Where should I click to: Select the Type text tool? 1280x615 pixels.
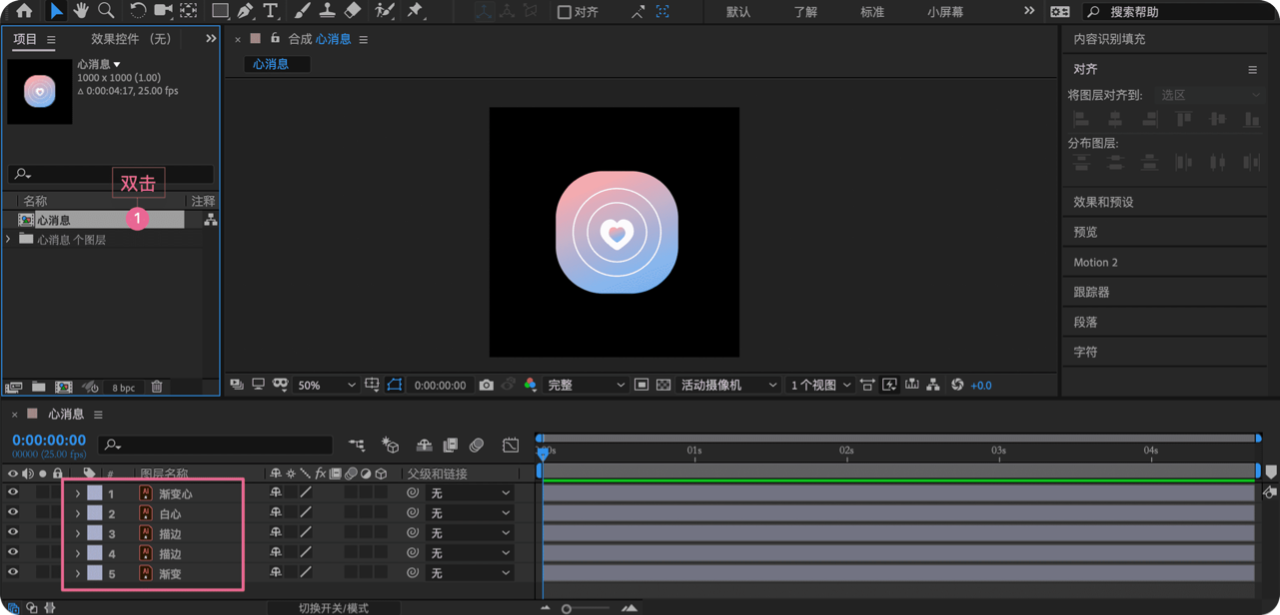(x=270, y=11)
